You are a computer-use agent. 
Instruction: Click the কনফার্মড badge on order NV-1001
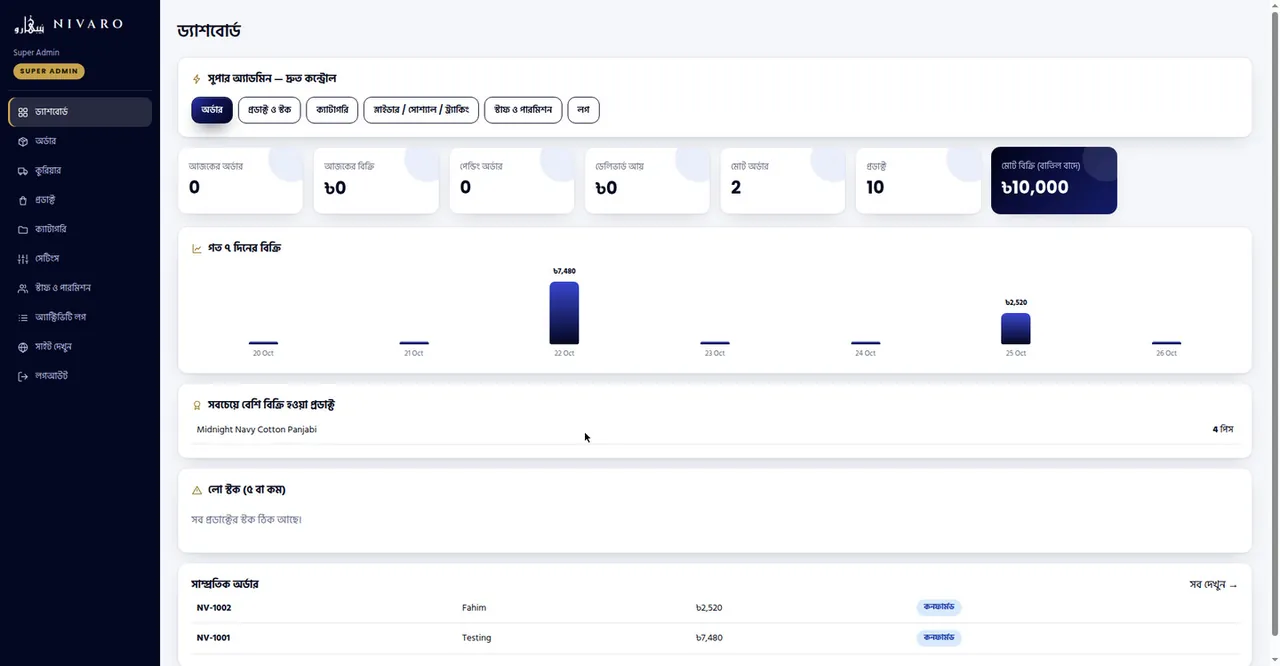click(939, 637)
